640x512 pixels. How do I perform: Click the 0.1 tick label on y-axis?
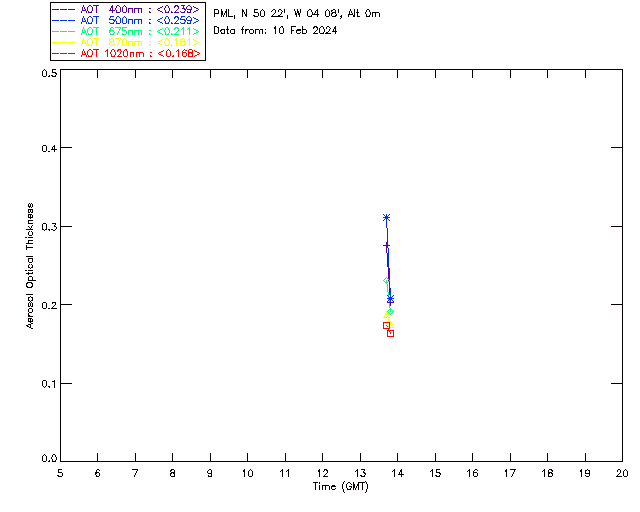pyautogui.click(x=49, y=384)
